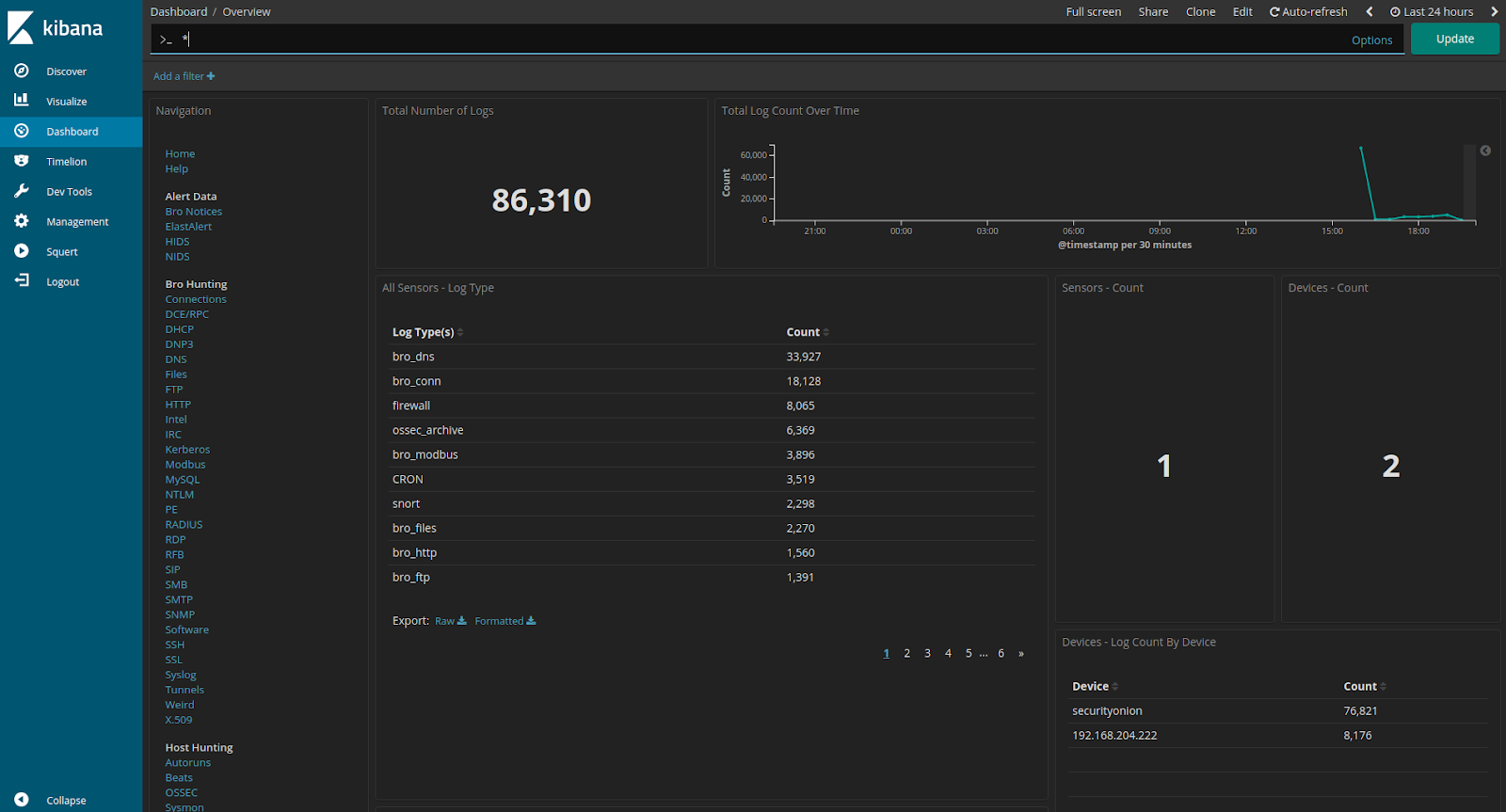This screenshot has height=812, width=1506.
Task: Open Kerberos Bro Hunting link
Action: (187, 450)
